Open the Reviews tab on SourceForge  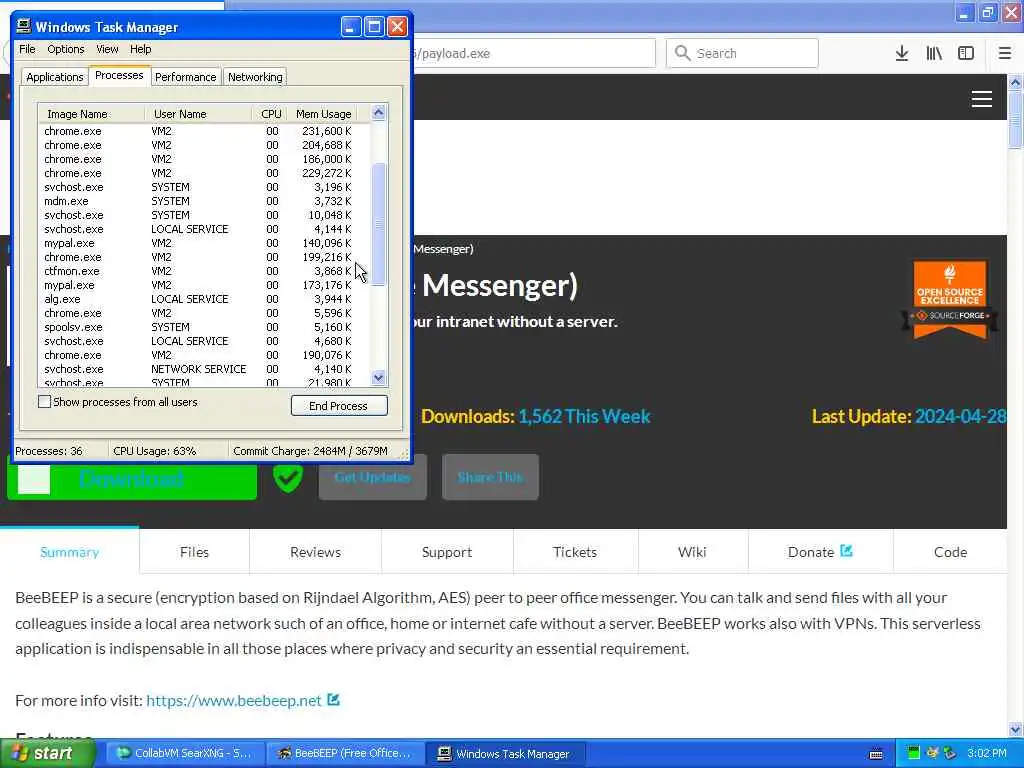pos(315,552)
